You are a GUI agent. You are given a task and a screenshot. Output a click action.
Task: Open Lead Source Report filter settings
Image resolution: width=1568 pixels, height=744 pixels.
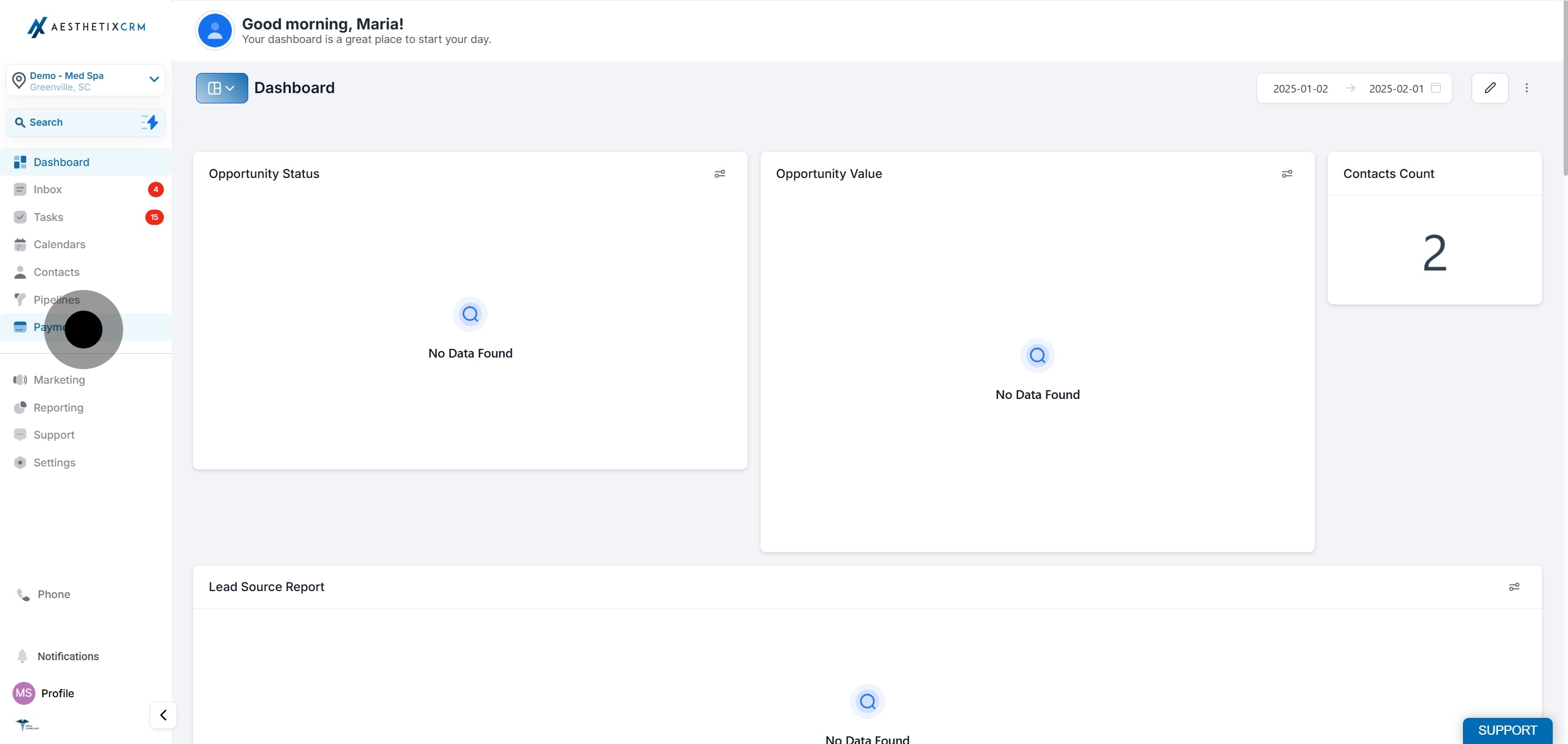[1514, 587]
